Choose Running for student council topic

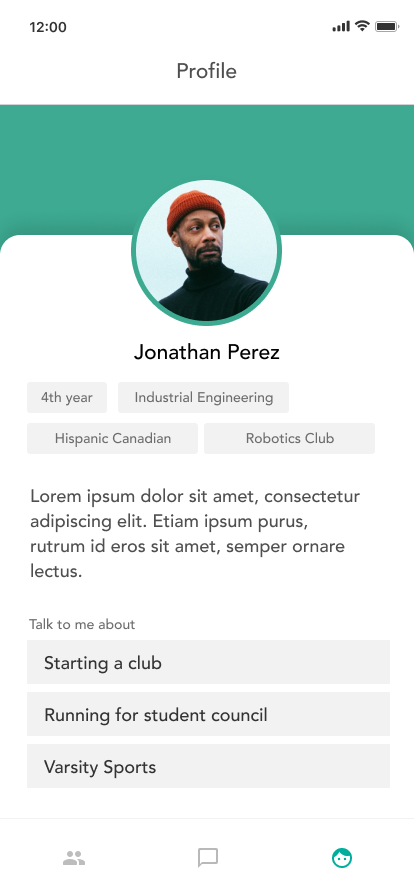pos(208,714)
